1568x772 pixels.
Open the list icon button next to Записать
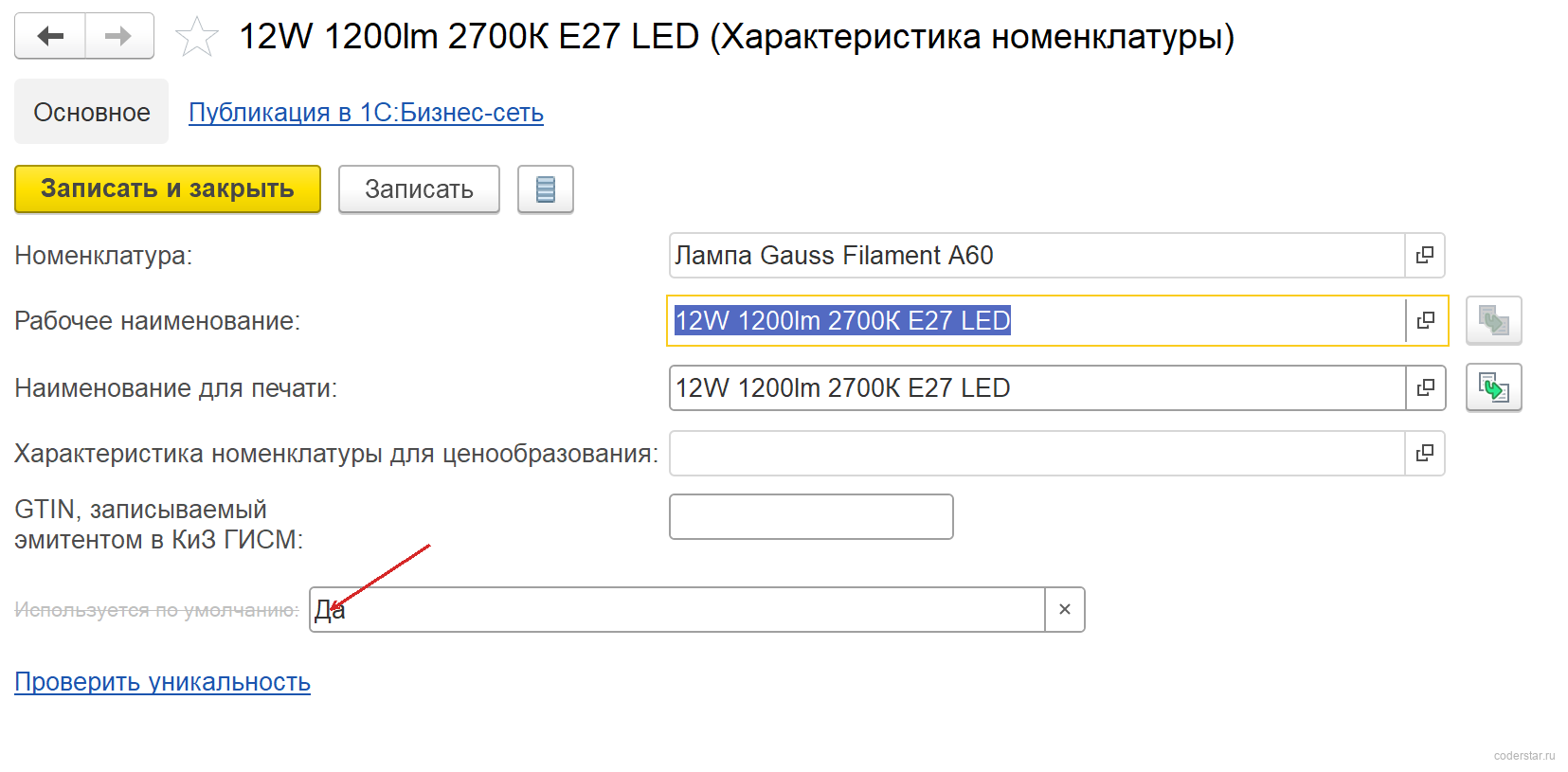coord(546,189)
